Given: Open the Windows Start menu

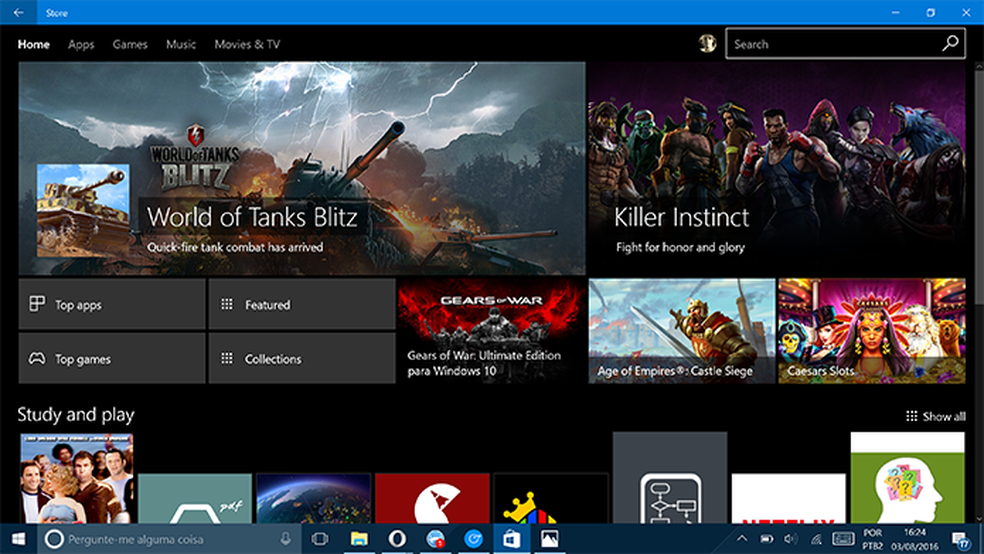Looking at the screenshot, I should coord(18,539).
